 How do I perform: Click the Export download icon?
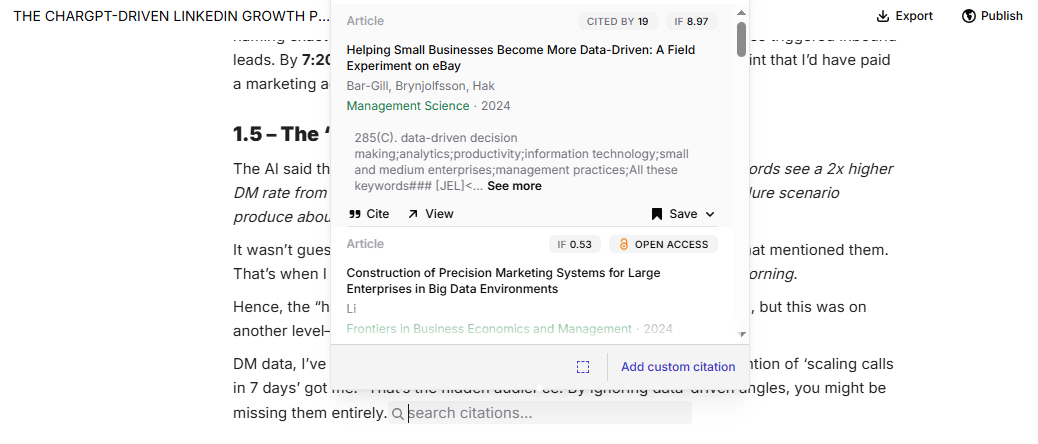click(x=882, y=16)
